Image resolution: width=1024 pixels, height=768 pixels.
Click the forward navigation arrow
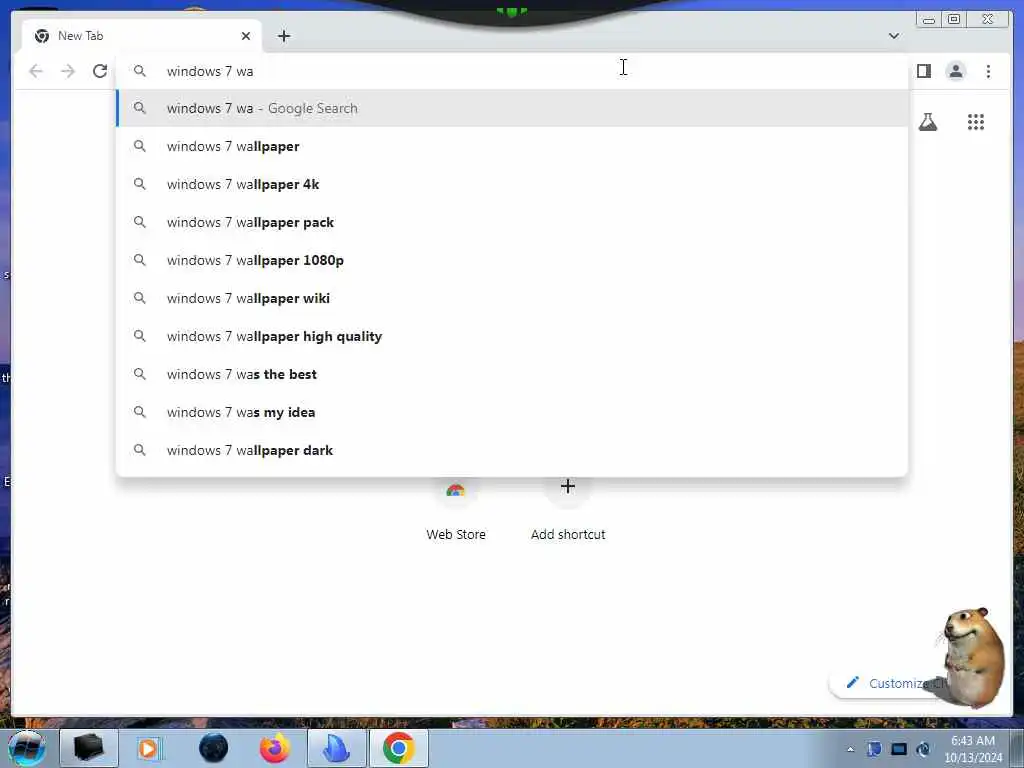(68, 71)
